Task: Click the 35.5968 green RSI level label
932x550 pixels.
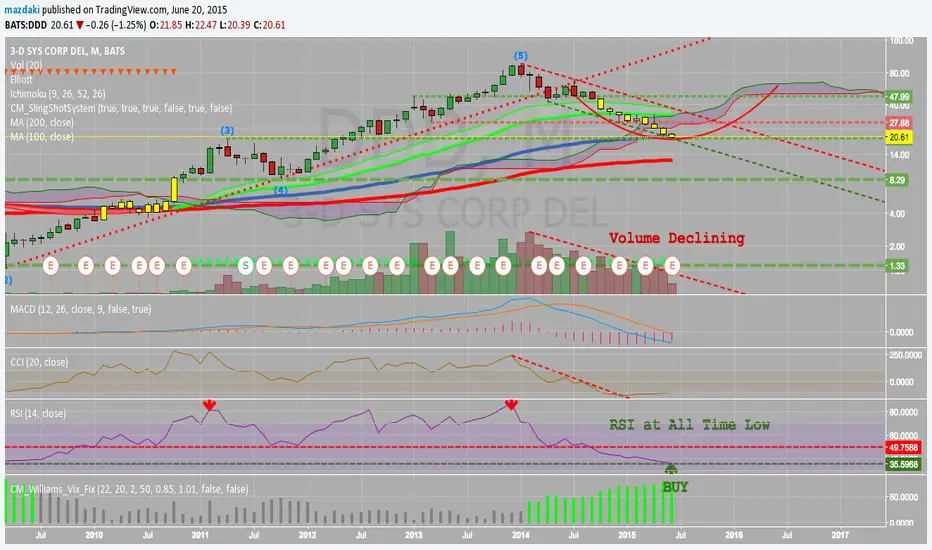Action: 903,464
